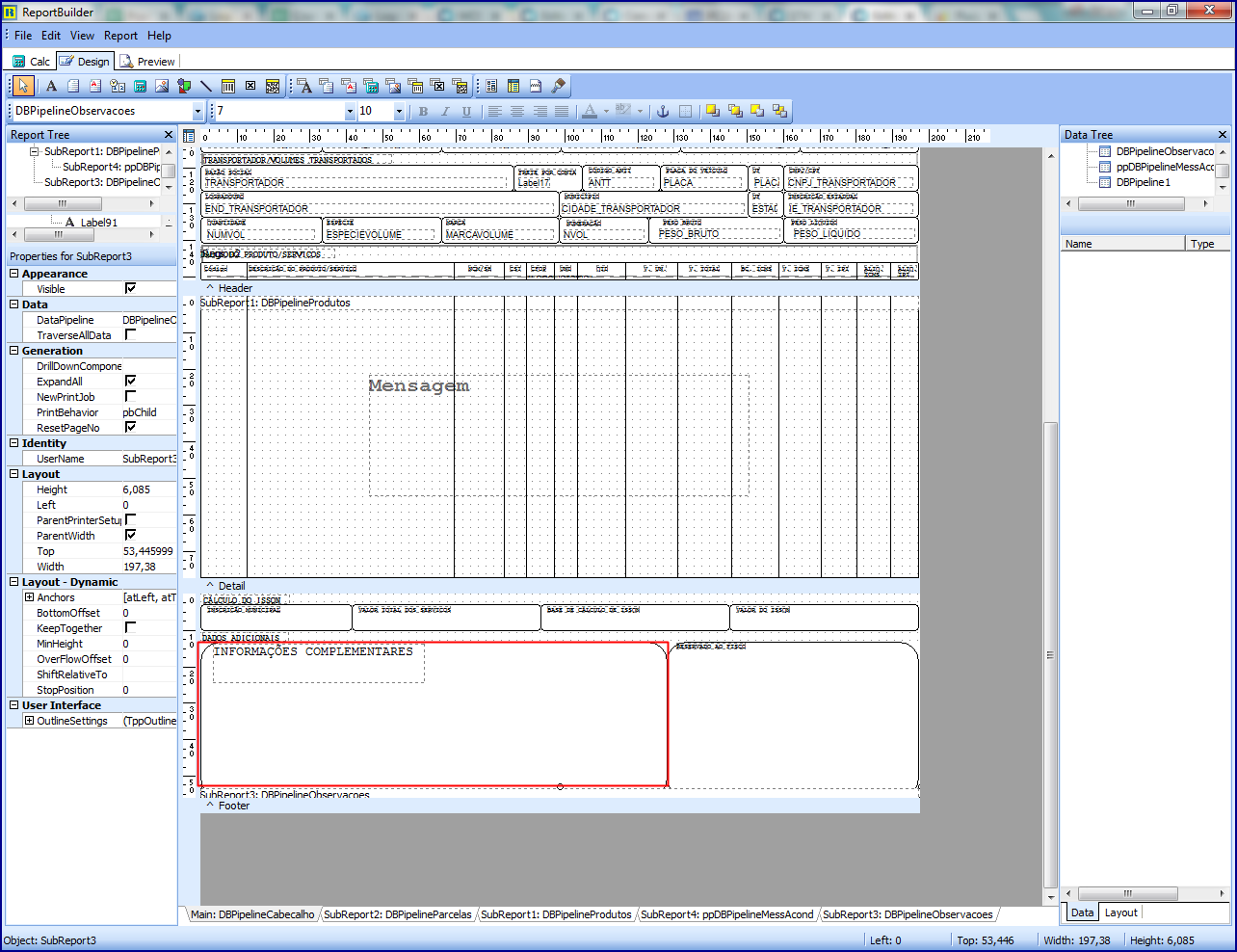The width and height of the screenshot is (1237, 952).
Task: Pick the DBRichText data component tool
Action: pos(349,86)
